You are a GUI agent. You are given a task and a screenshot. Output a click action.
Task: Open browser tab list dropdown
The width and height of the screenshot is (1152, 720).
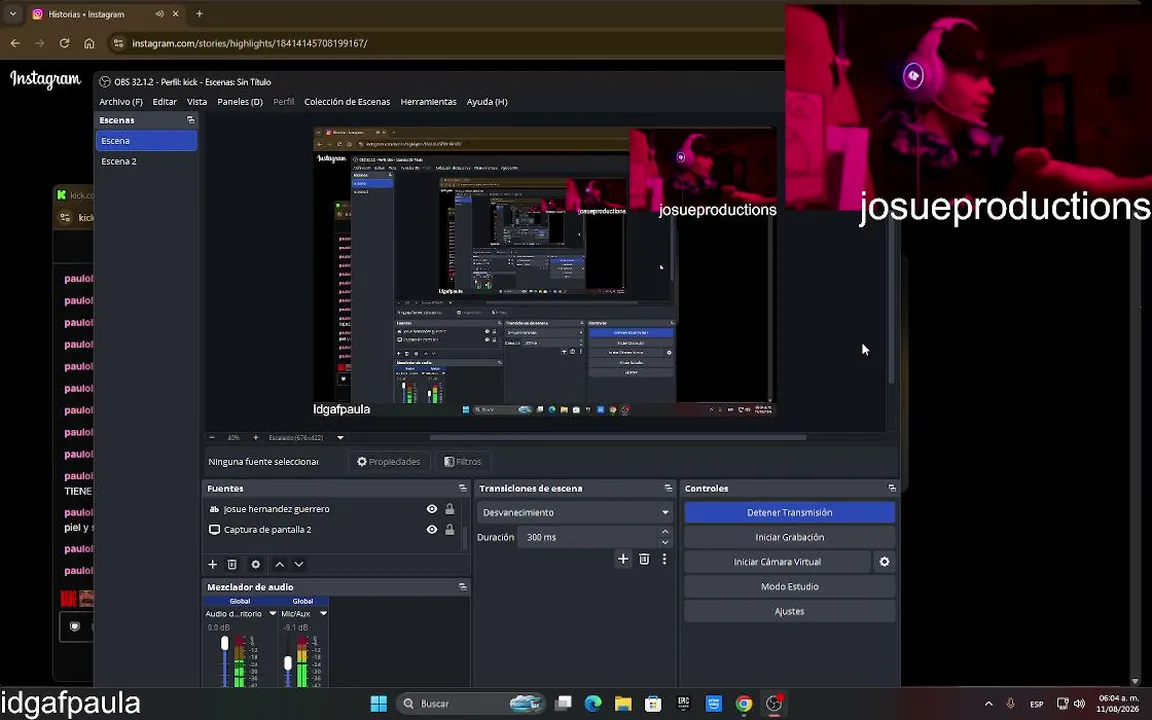coord(12,14)
